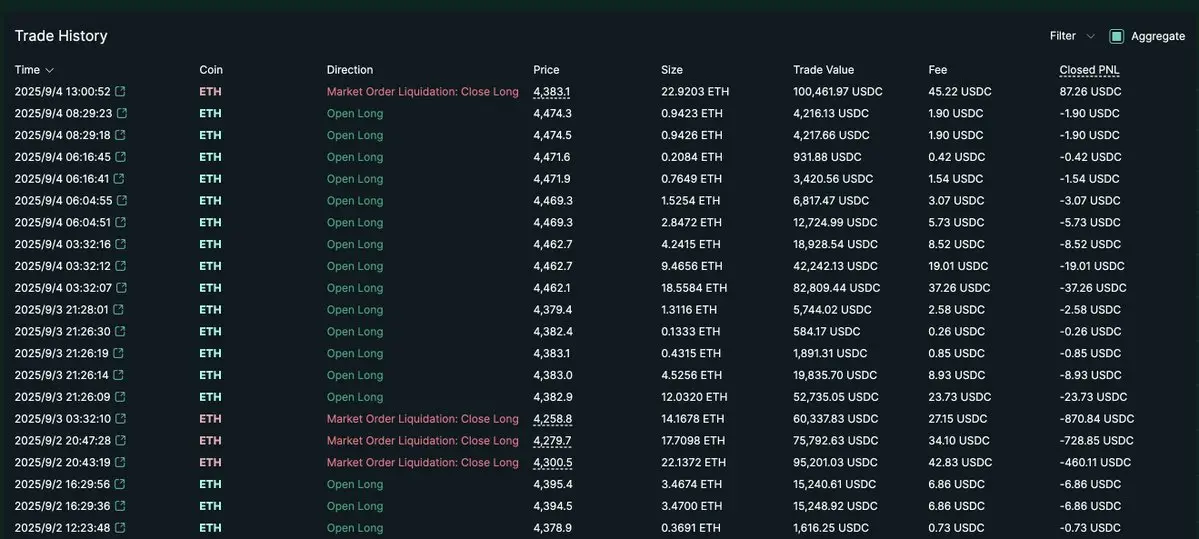This screenshot has height=539, width=1199.
Task: Click trade value 584.17 USDC
Action: (x=827, y=332)
